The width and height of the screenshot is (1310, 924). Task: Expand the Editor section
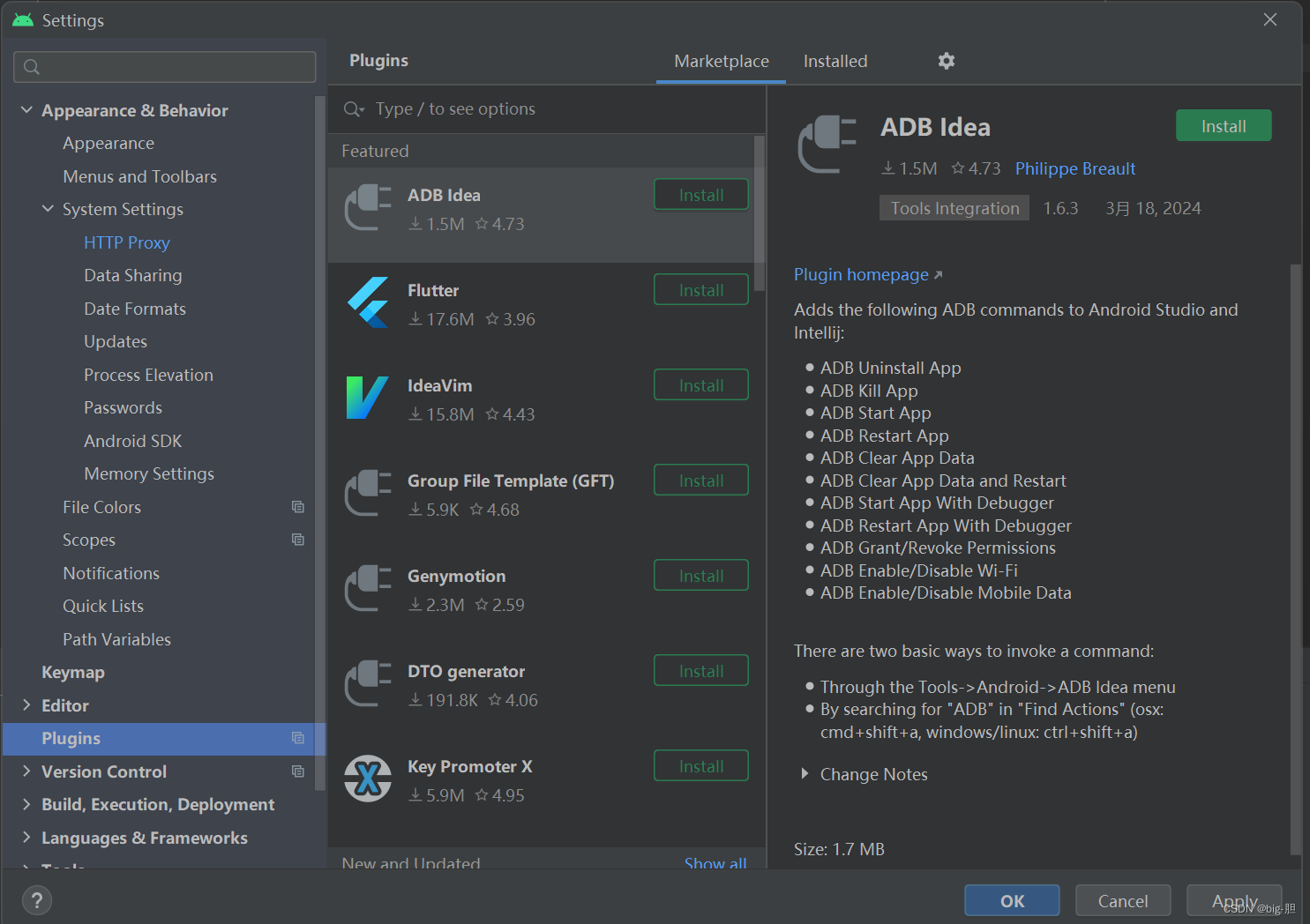coord(26,704)
